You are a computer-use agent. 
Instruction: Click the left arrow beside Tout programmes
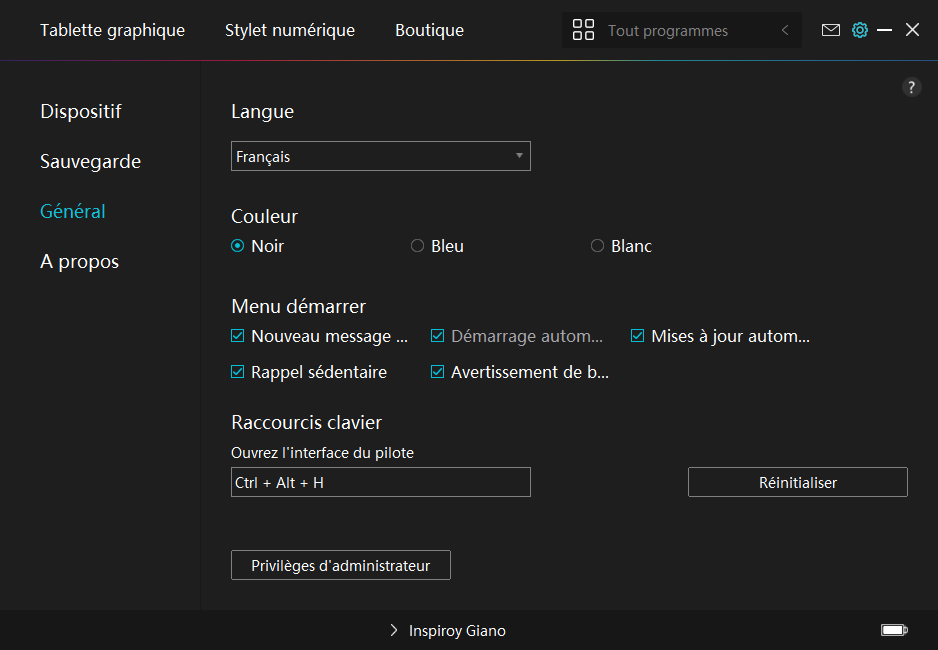pos(785,30)
